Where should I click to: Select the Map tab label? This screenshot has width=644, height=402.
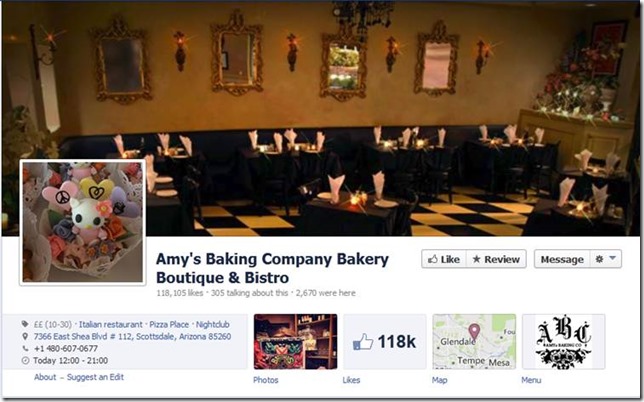tap(439, 380)
